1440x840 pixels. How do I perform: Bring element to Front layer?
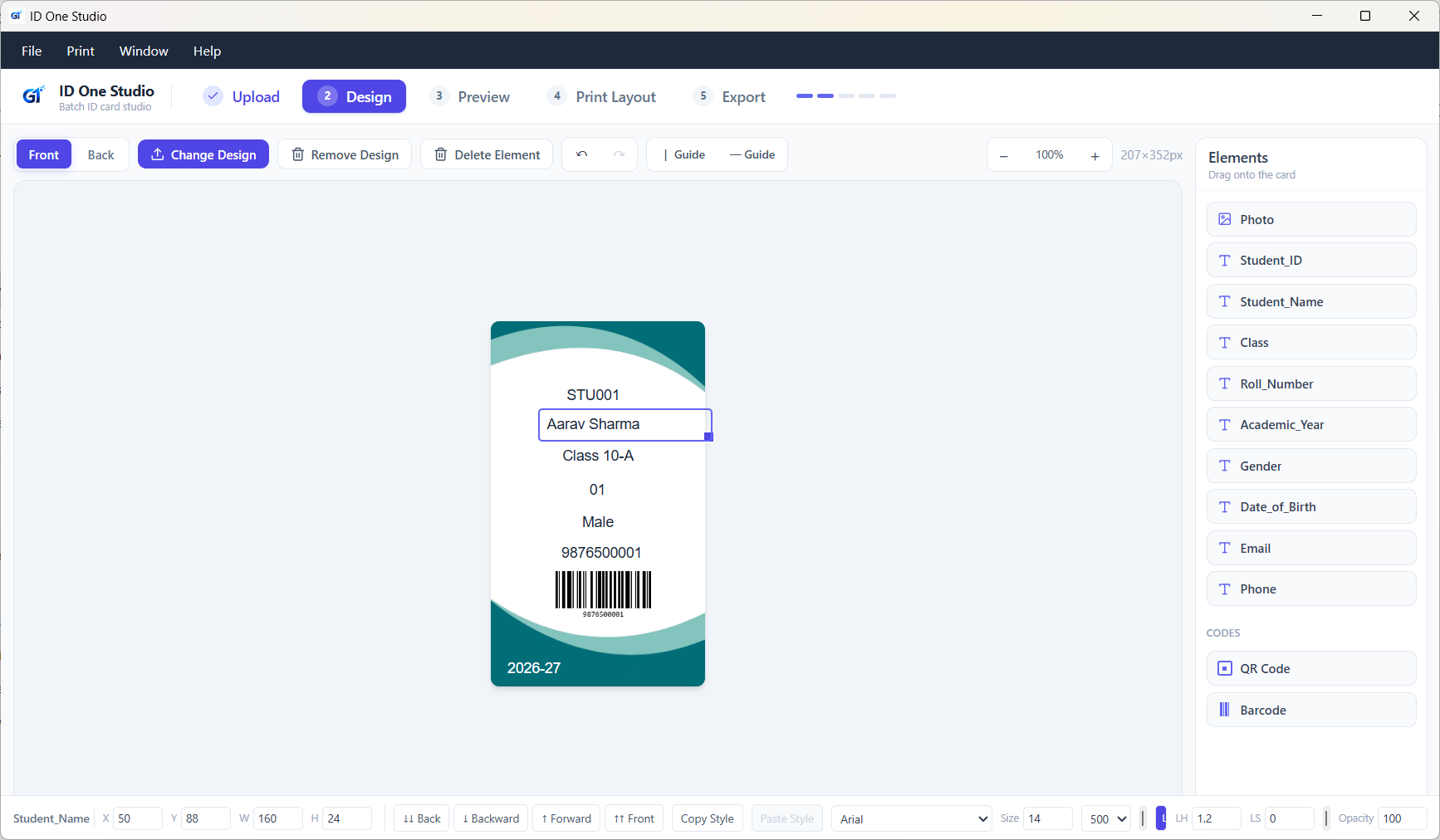tap(634, 818)
